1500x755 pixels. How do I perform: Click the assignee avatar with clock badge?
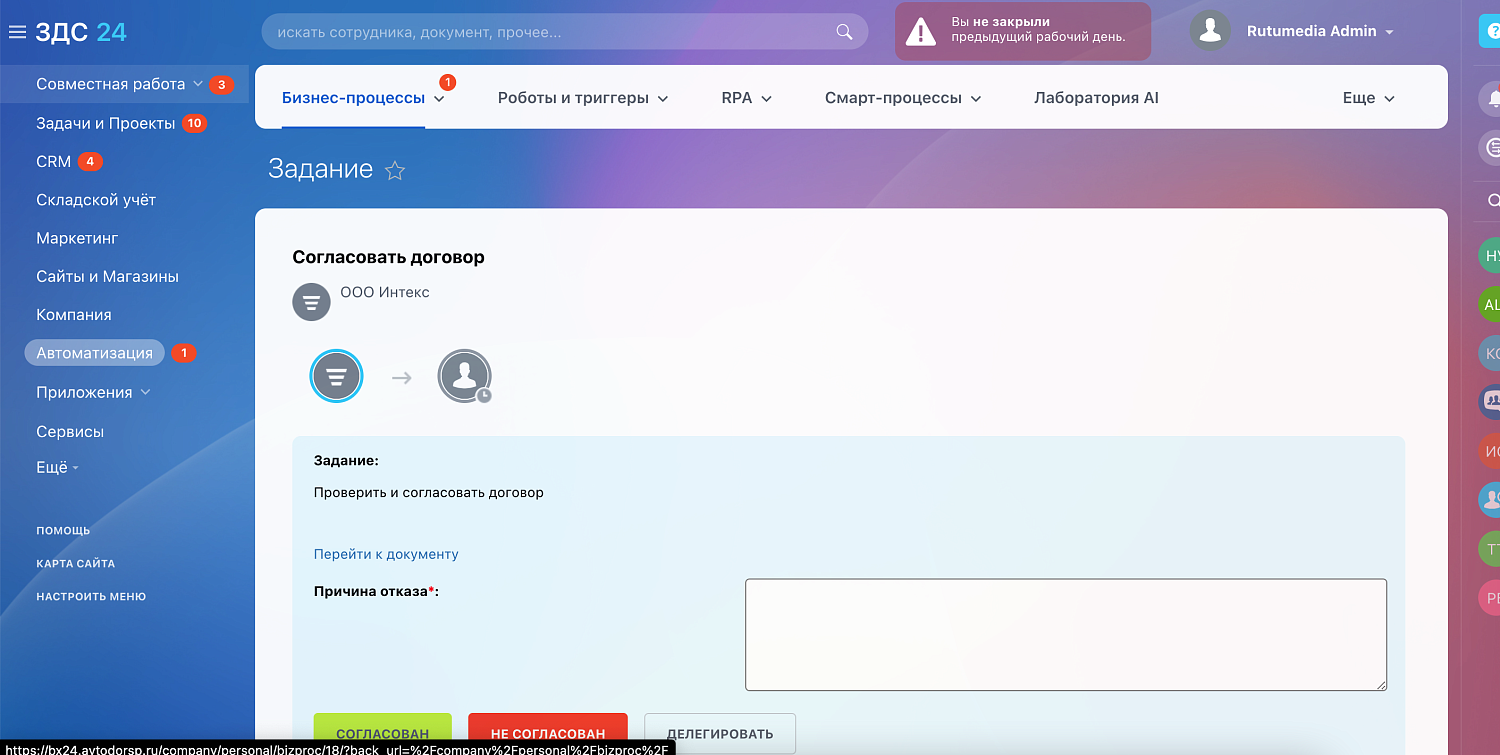click(464, 376)
